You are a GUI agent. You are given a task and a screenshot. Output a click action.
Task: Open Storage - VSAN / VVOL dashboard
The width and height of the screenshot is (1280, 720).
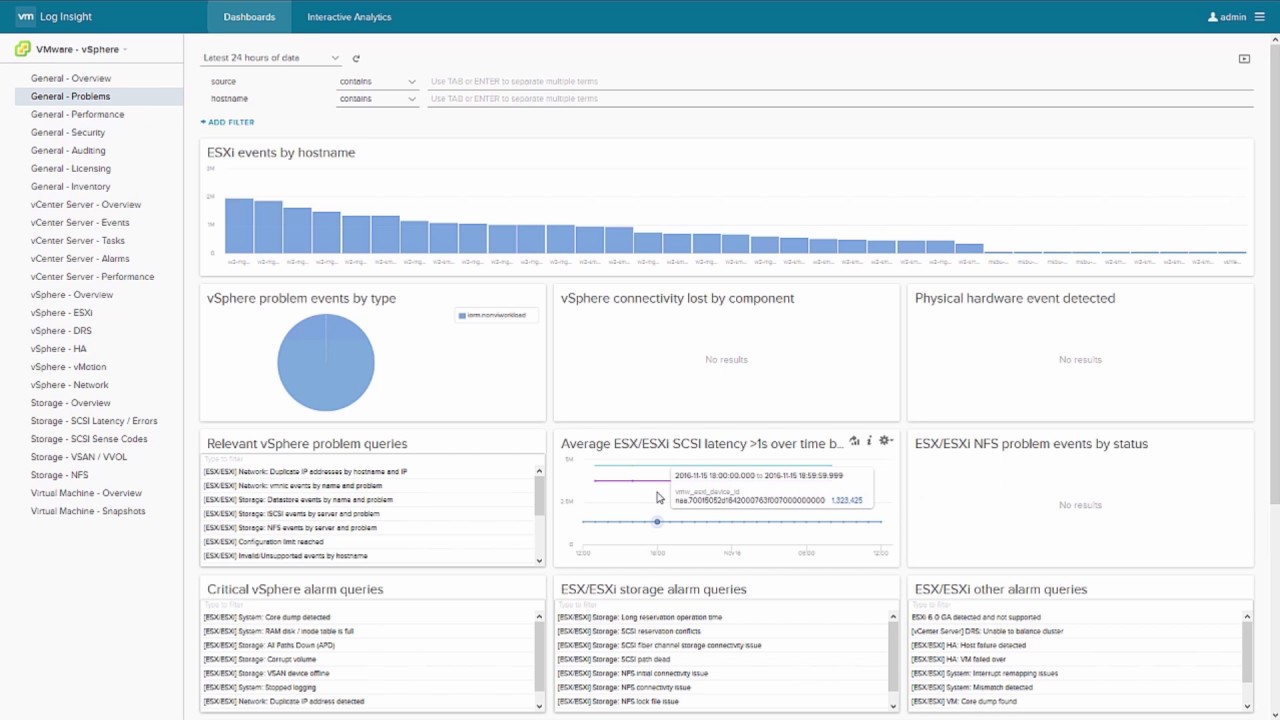pos(79,457)
